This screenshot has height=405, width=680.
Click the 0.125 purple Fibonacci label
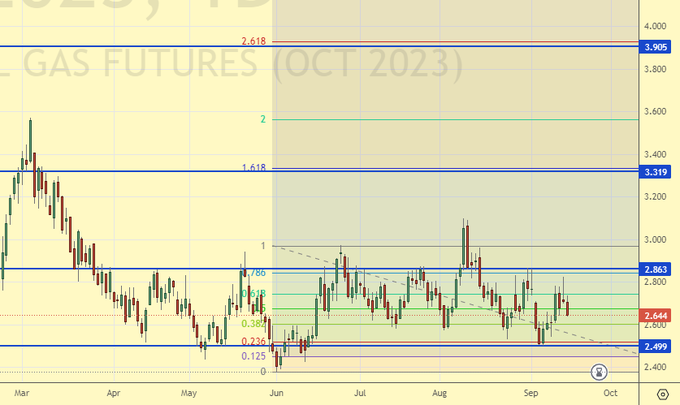coord(253,356)
